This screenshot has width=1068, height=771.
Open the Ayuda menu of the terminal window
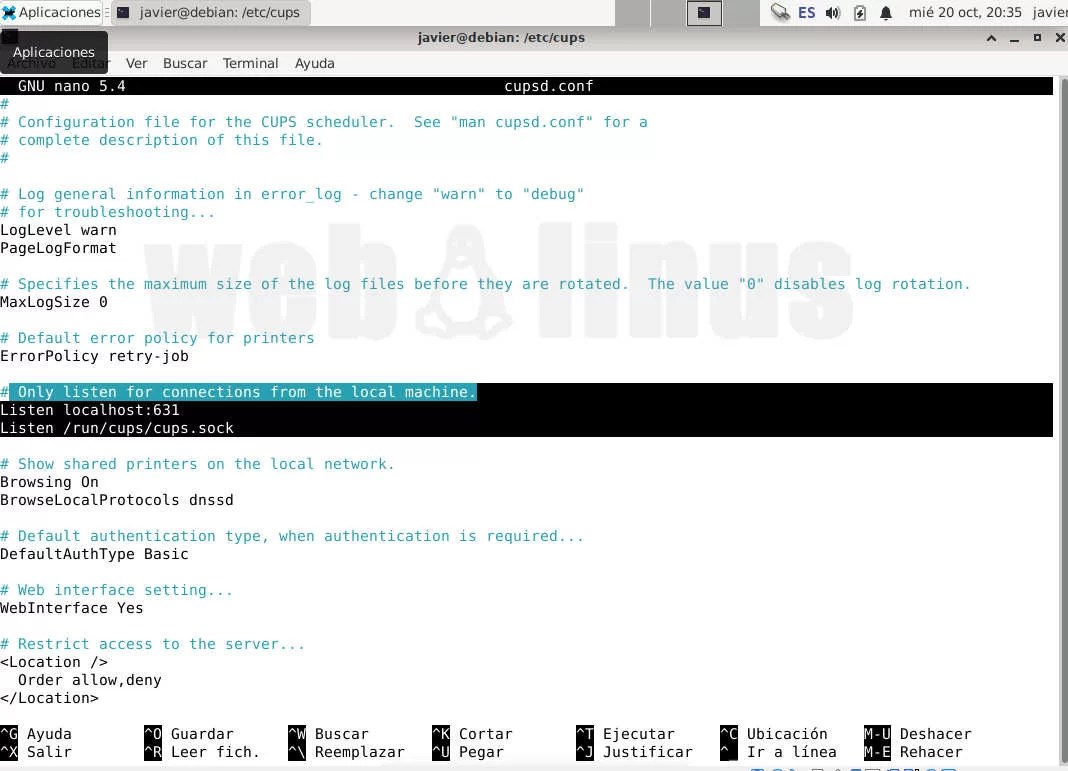click(x=314, y=62)
